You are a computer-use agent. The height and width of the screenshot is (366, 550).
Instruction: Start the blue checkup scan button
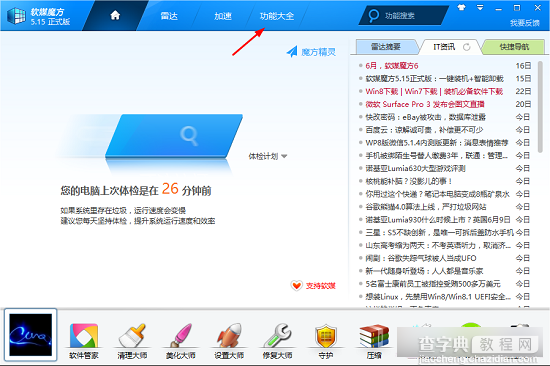tap(174, 135)
